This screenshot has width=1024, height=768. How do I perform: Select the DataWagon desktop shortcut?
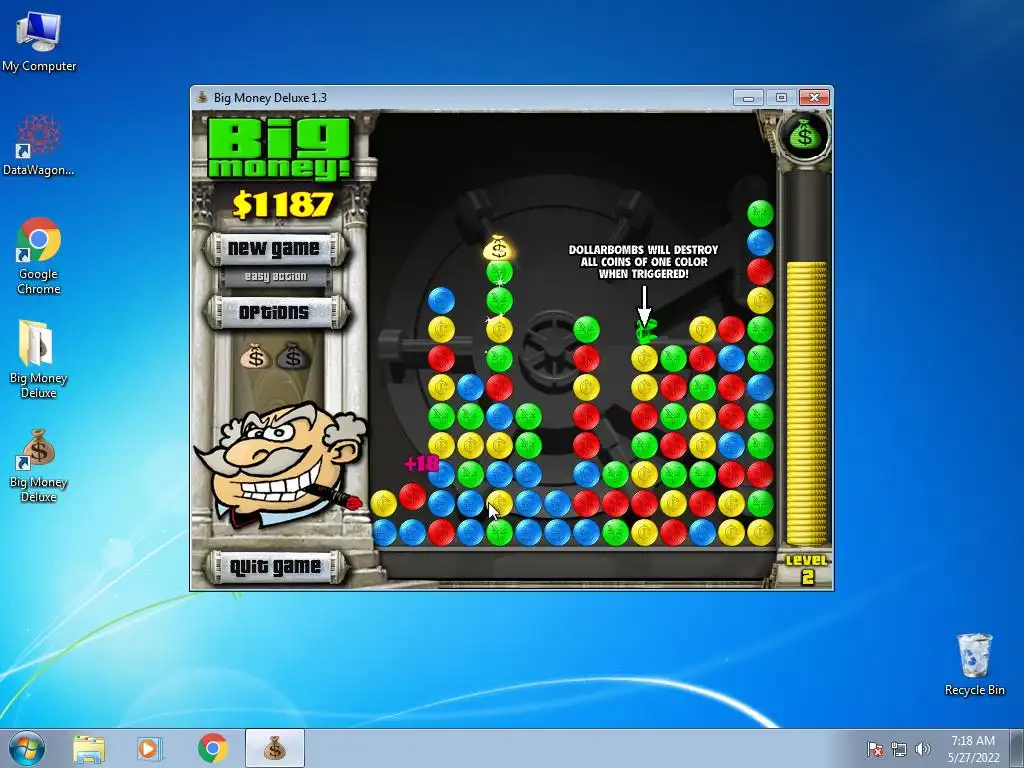[x=39, y=145]
